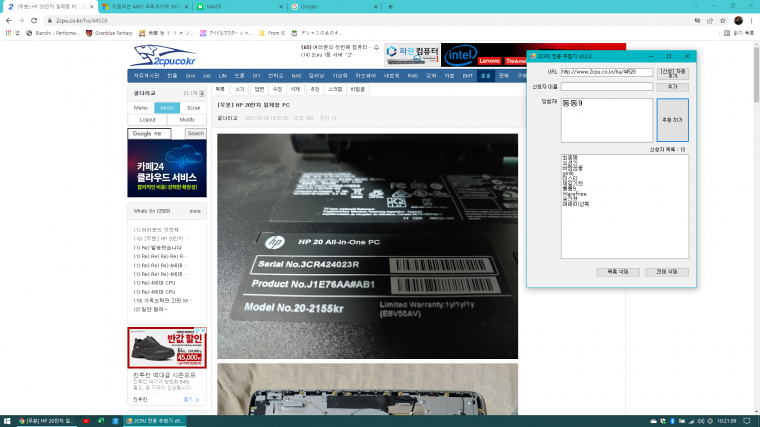Click the 스크랩 post action button
The width and height of the screenshot is (760, 427).
[335, 89]
